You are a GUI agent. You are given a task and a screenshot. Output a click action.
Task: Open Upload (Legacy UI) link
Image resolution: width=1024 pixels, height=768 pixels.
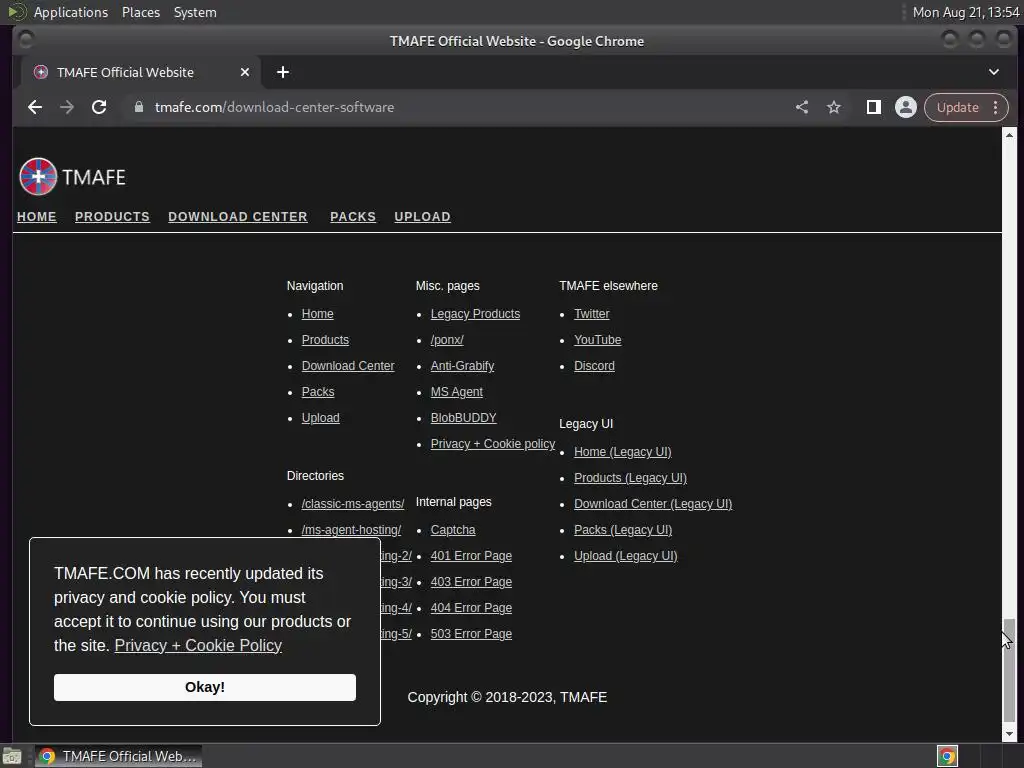pos(626,556)
